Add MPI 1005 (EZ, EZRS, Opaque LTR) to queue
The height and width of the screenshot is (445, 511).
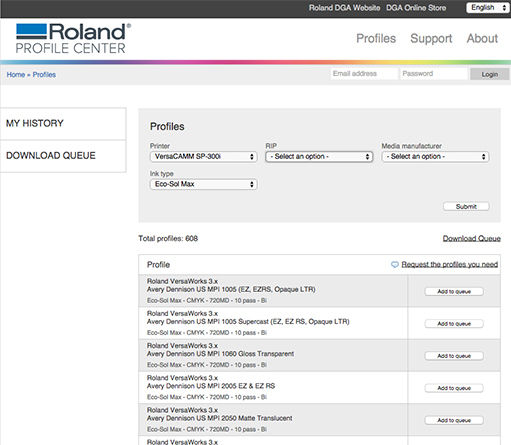[454, 292]
